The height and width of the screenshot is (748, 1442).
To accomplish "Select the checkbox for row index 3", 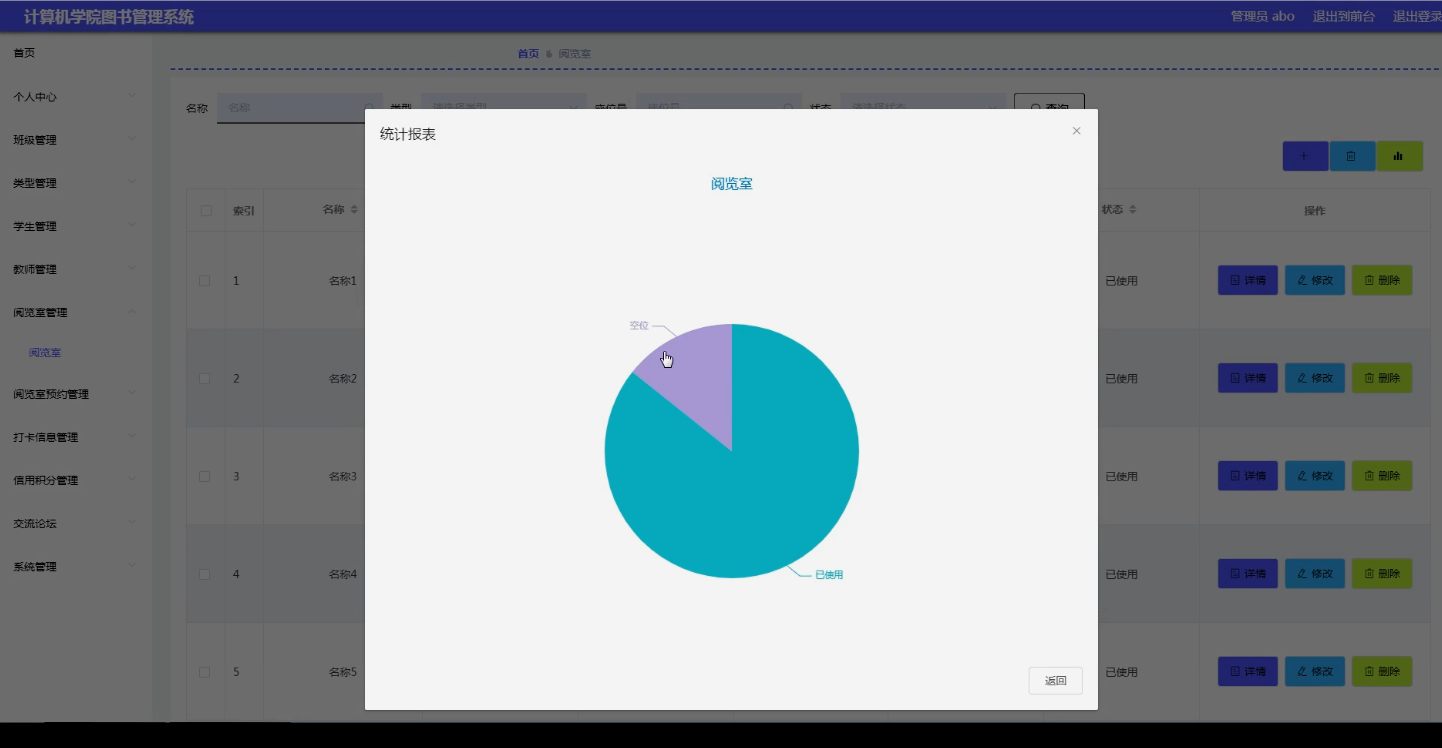I will click(205, 477).
